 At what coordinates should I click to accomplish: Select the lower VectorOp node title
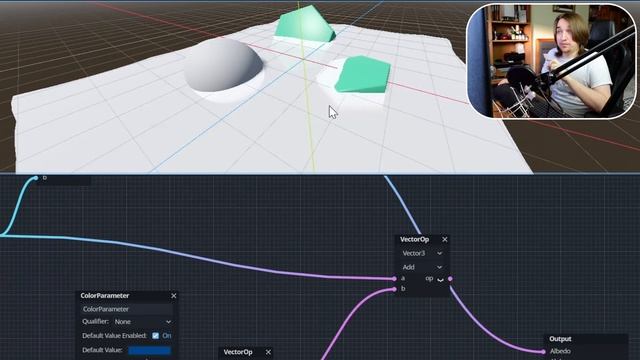point(238,352)
